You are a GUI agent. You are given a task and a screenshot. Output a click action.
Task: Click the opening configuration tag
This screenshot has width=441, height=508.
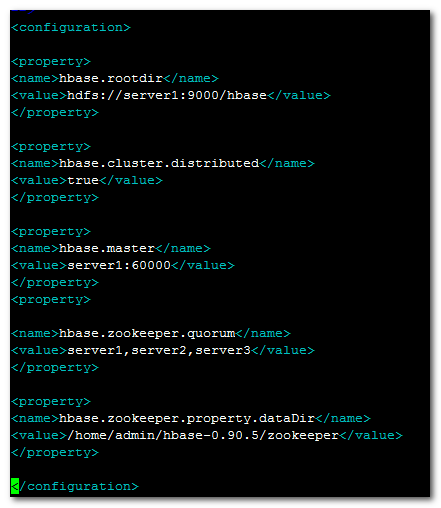tap(71, 27)
